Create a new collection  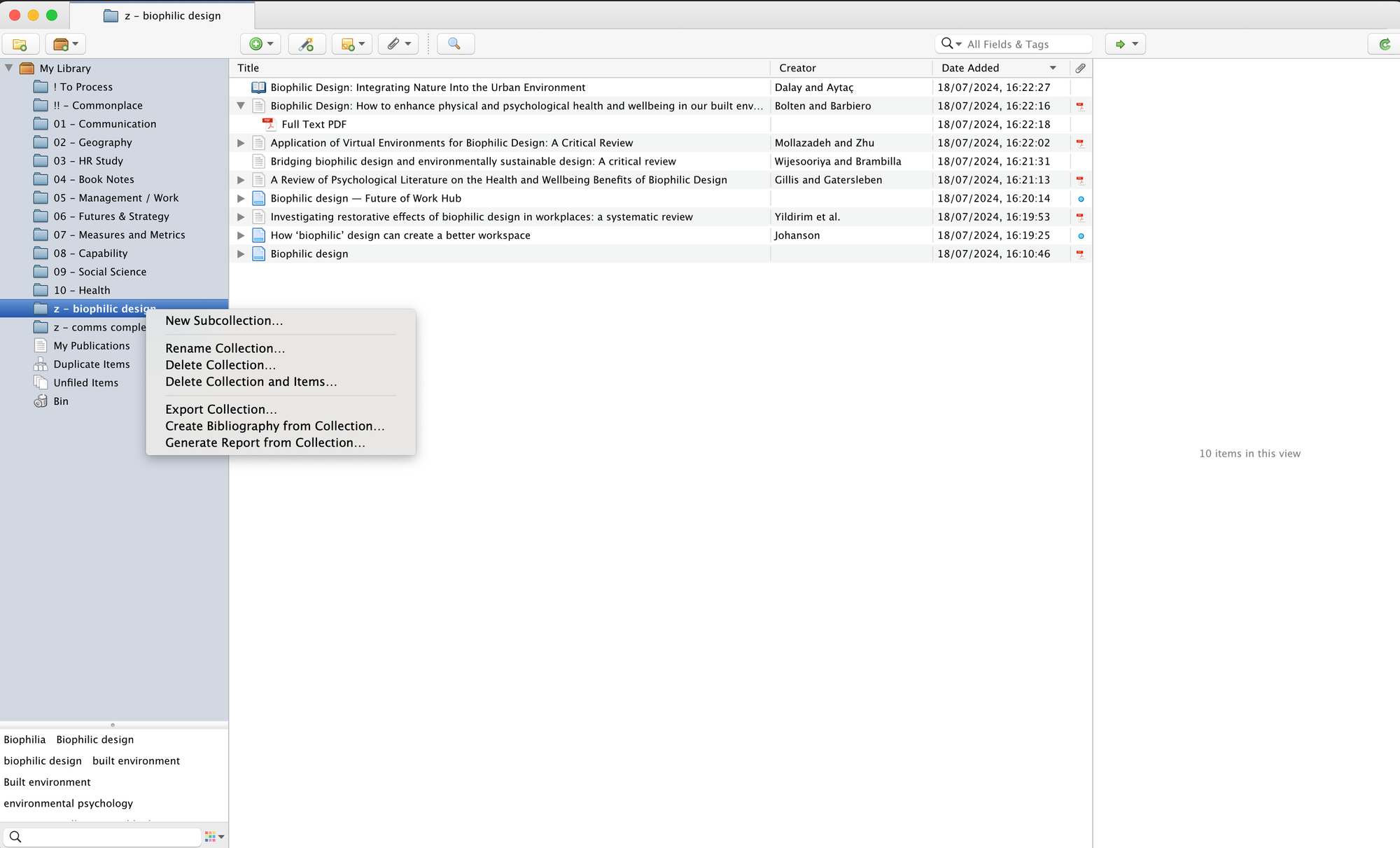[20, 43]
